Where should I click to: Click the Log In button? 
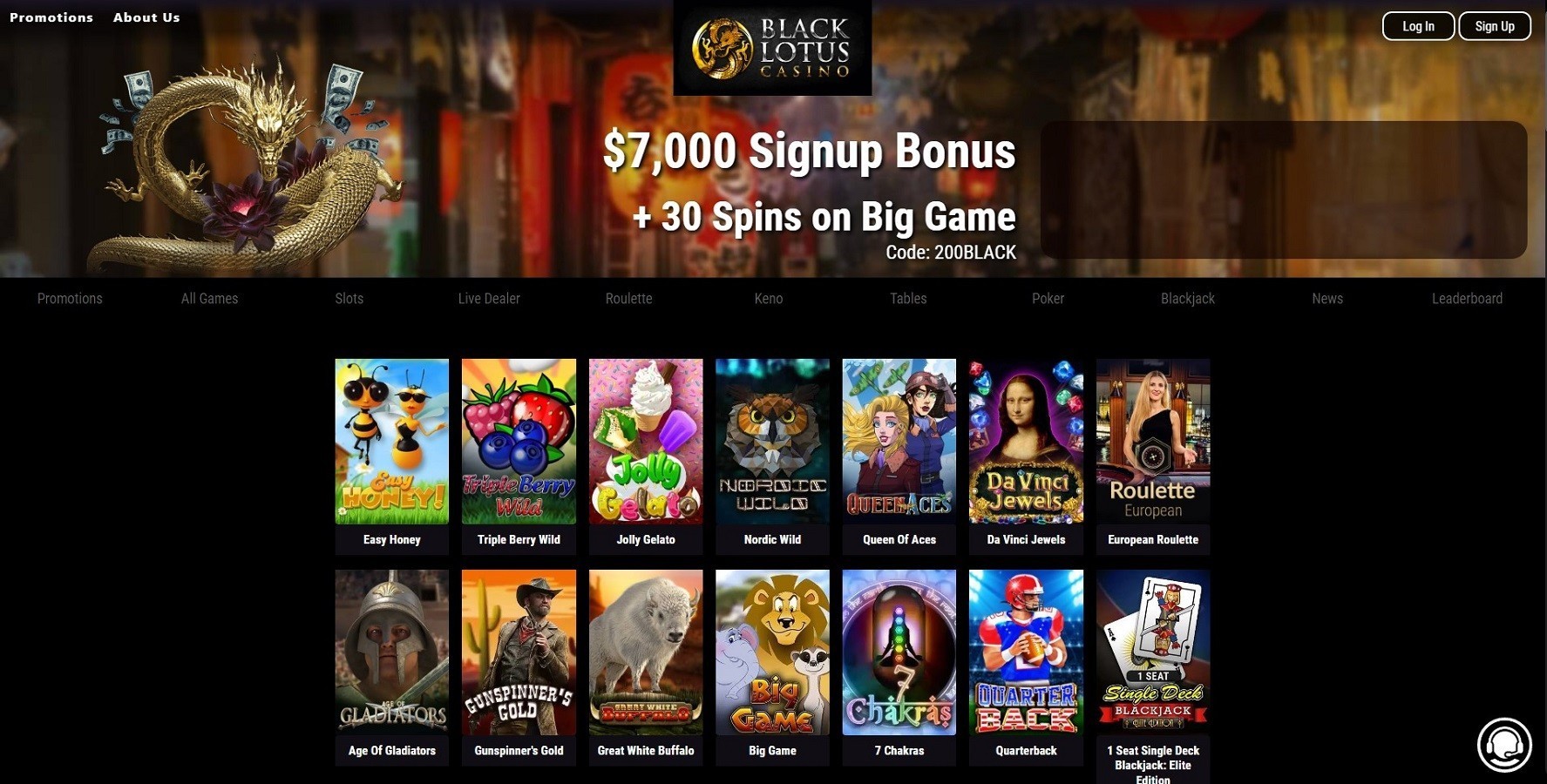1418,26
